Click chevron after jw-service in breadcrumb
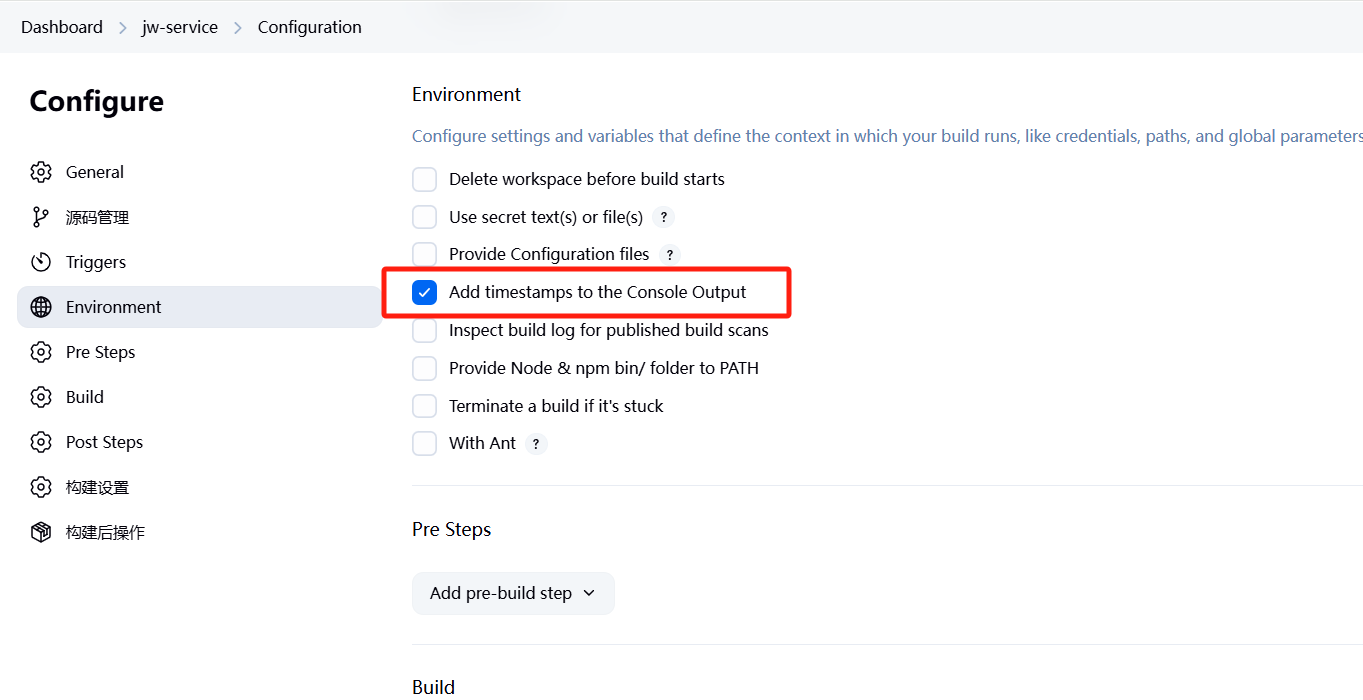The width and height of the screenshot is (1363, 700). pyautogui.click(x=238, y=27)
